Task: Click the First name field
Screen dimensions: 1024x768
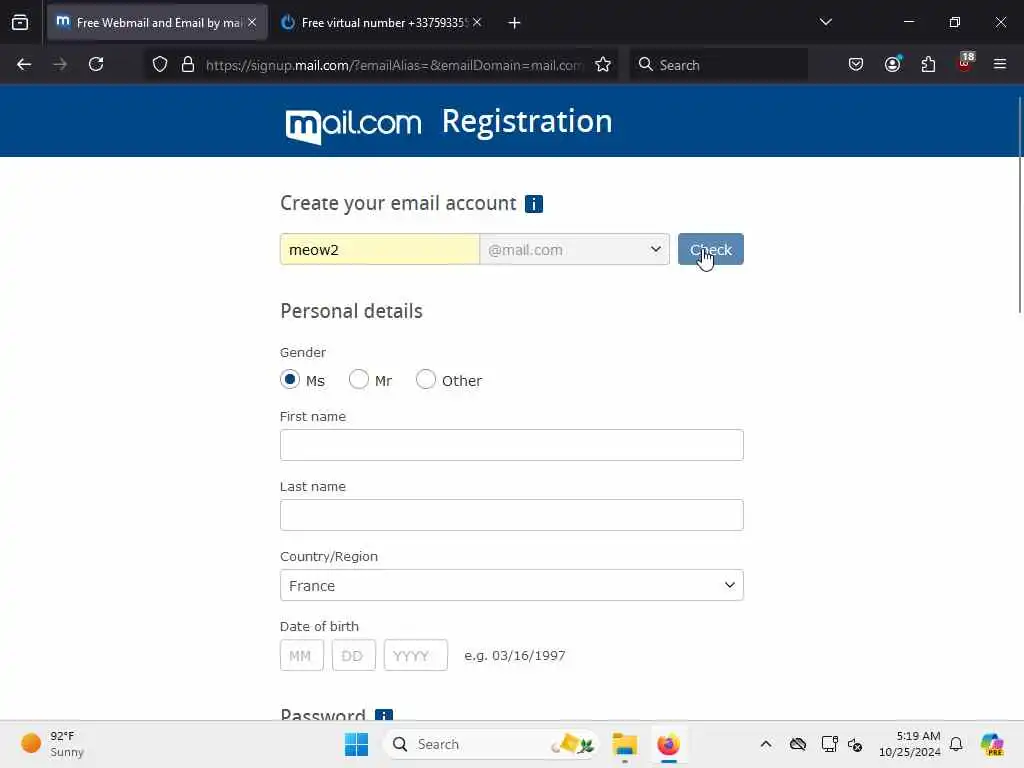Action: (x=511, y=445)
